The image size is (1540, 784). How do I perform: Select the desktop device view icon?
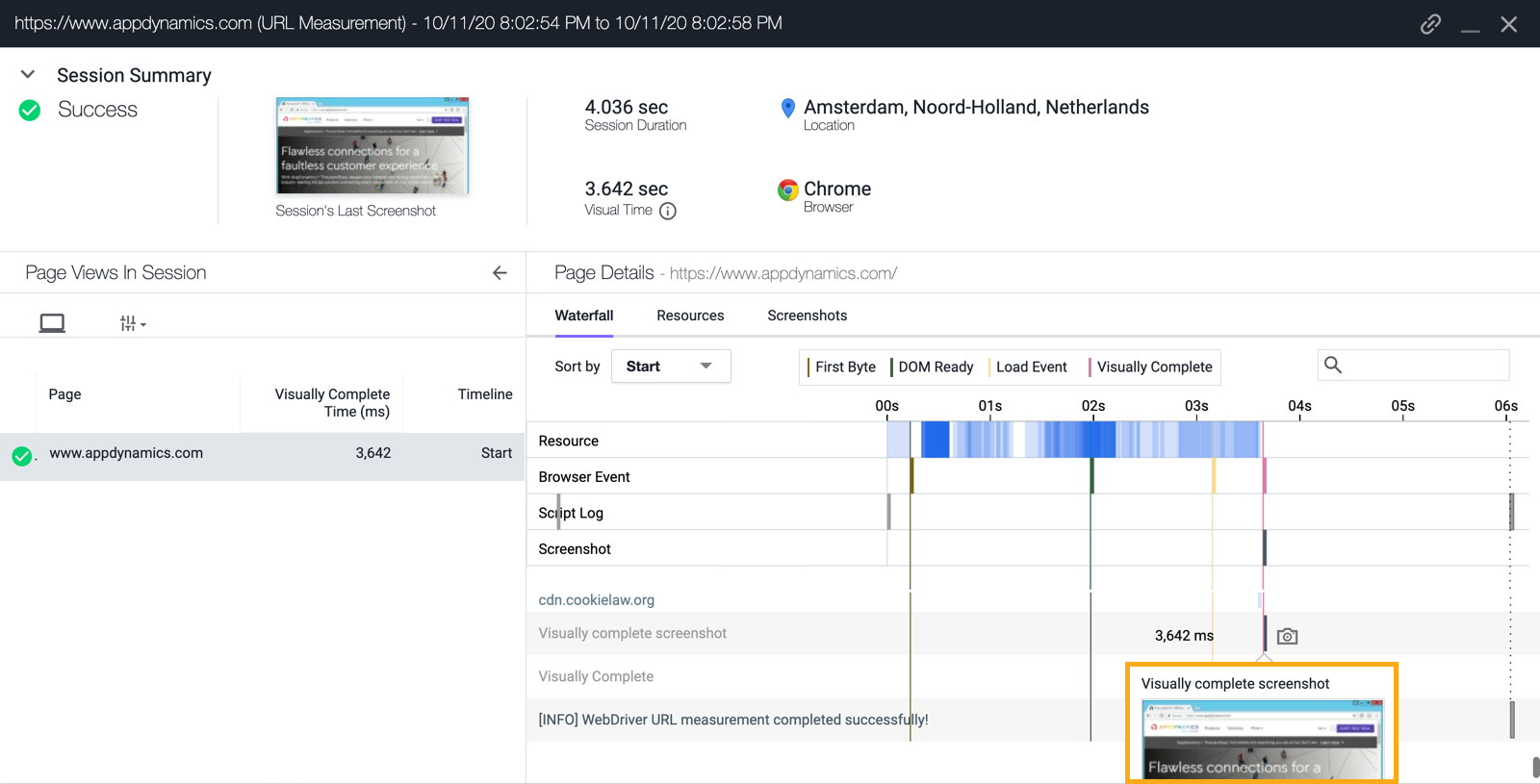coord(52,323)
